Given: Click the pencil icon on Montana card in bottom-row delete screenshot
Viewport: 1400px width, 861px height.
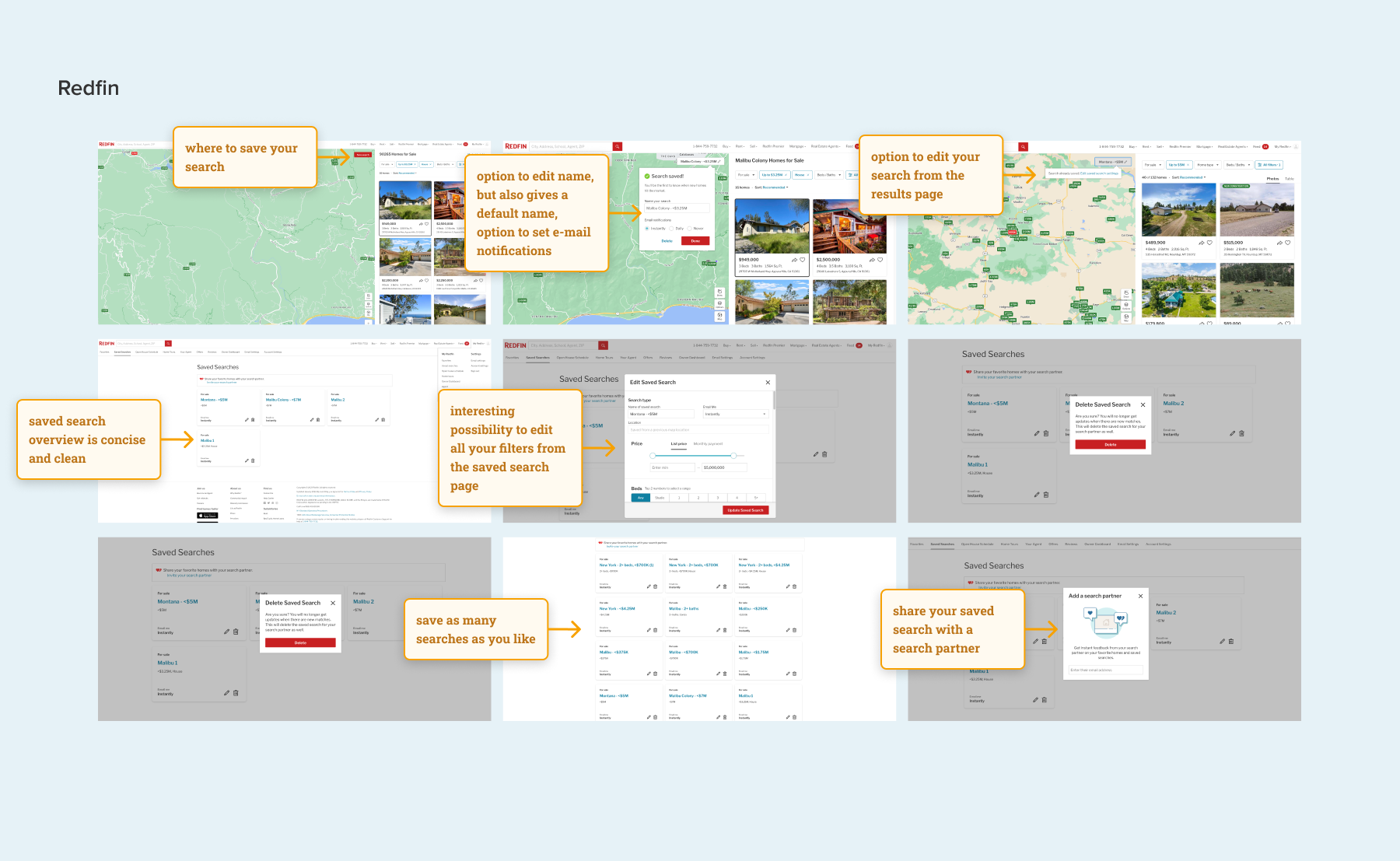Looking at the screenshot, I should (226, 632).
